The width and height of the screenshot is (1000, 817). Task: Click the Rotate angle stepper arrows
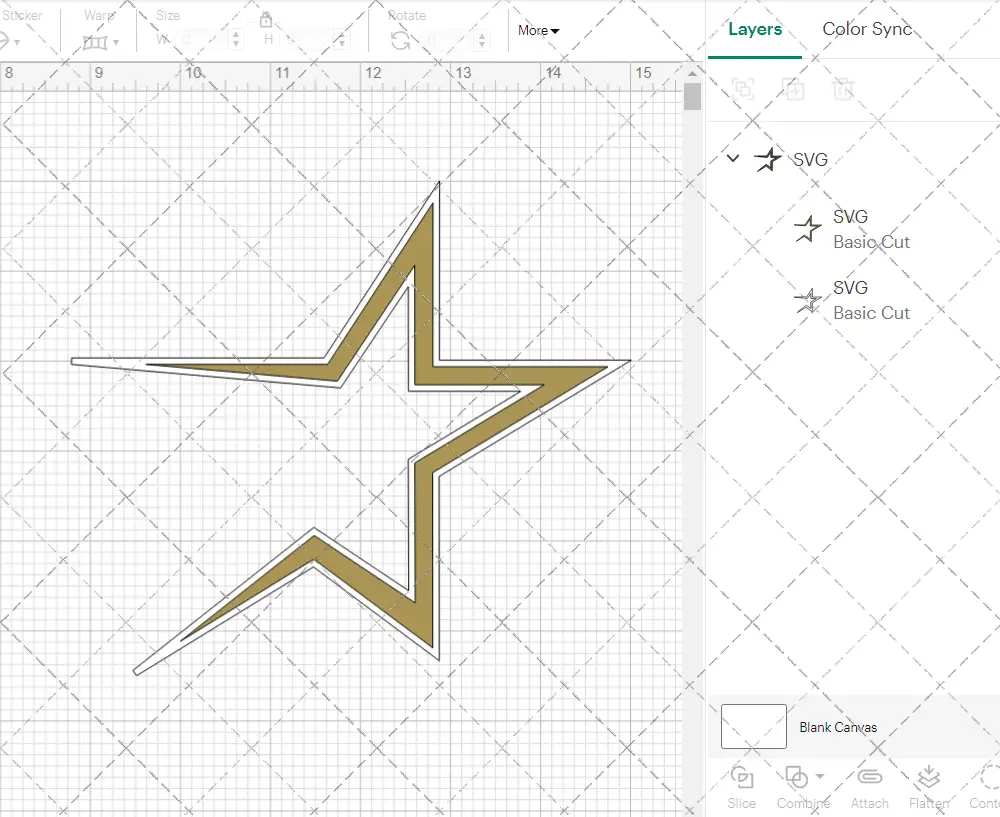pos(482,40)
